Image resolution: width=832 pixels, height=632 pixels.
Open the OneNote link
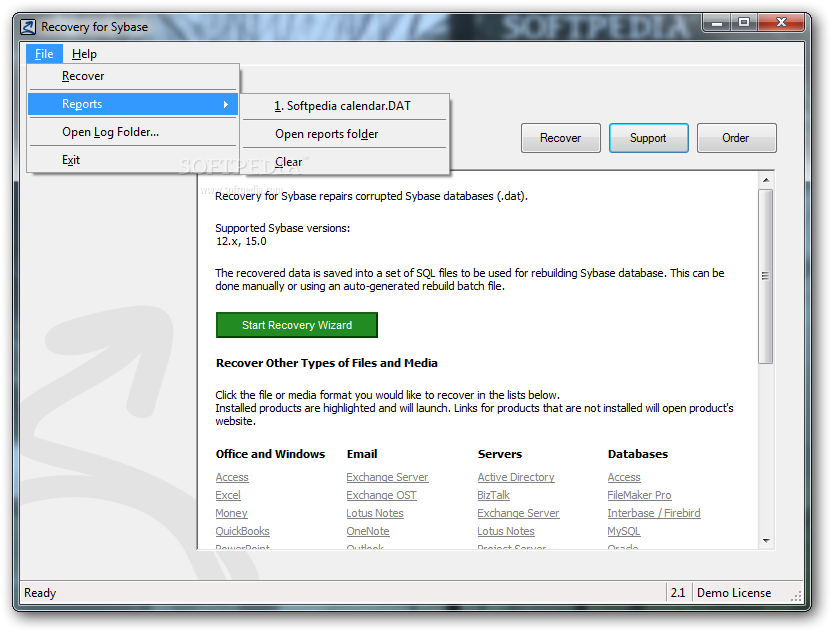368,531
